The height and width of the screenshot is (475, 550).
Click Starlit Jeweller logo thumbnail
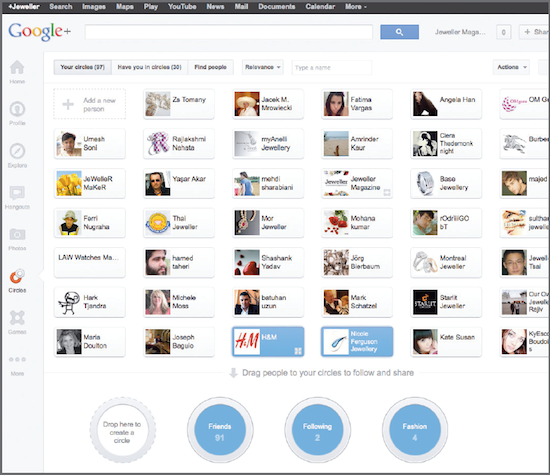point(425,302)
